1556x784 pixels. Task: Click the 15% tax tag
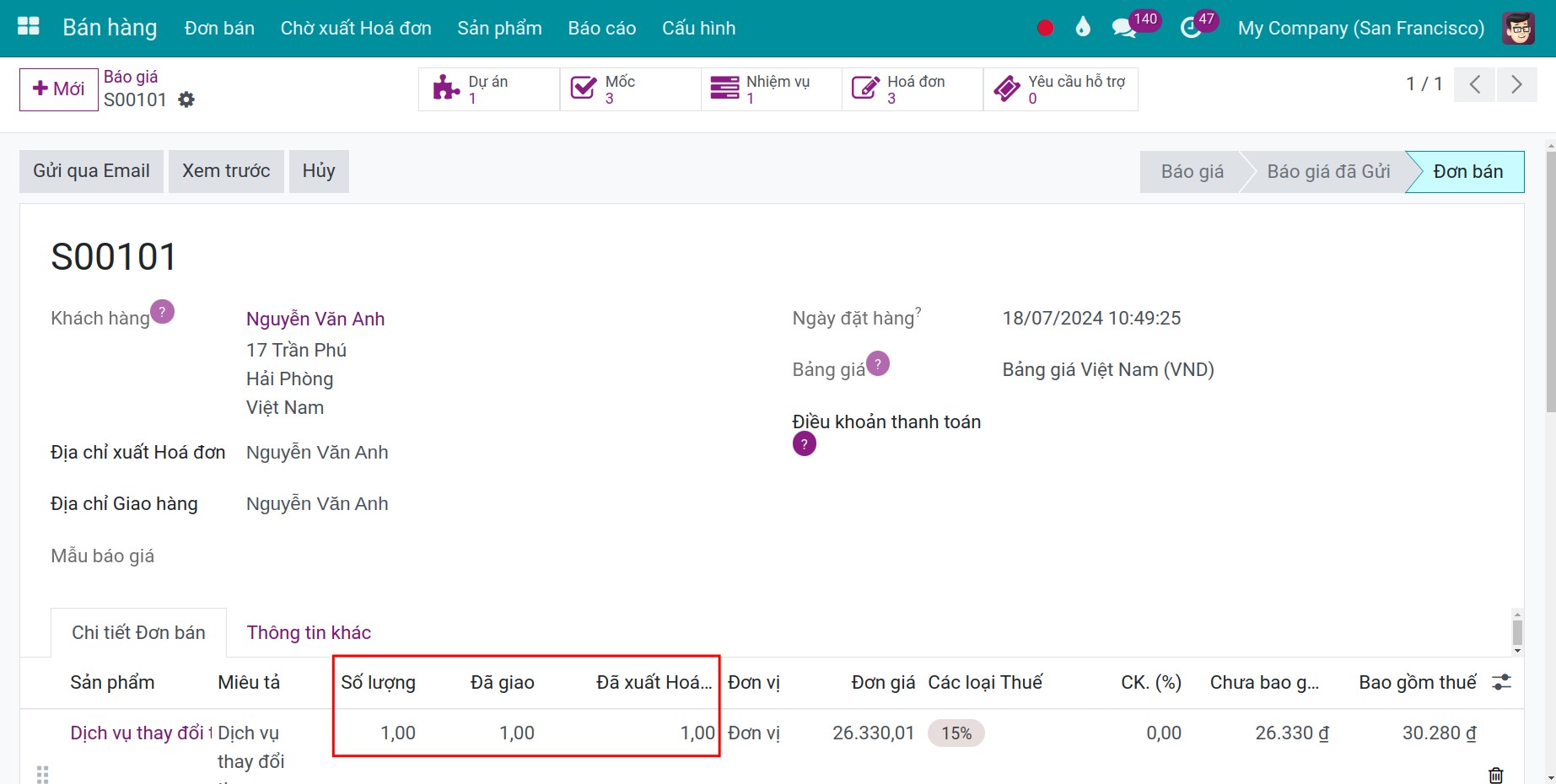point(956,733)
